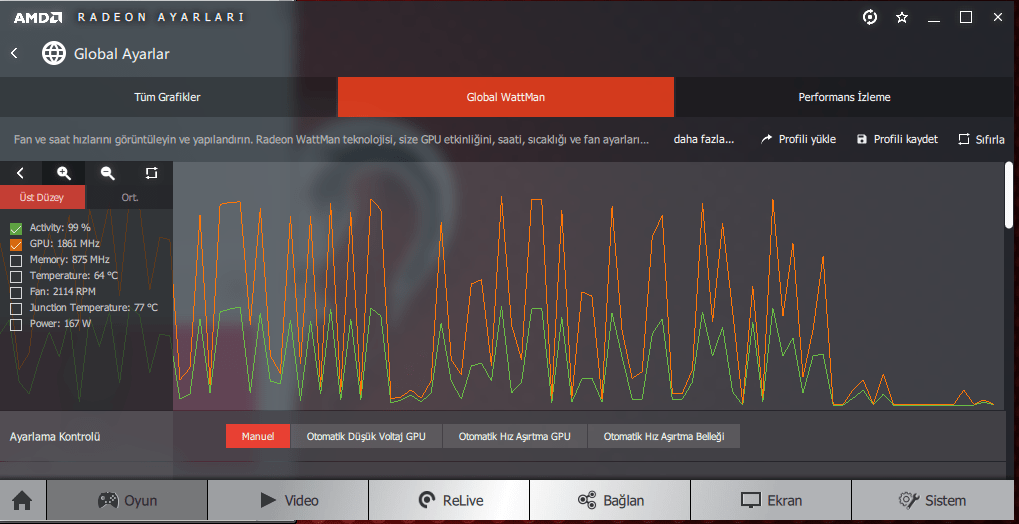Select Manuel tuning control

coord(258,436)
